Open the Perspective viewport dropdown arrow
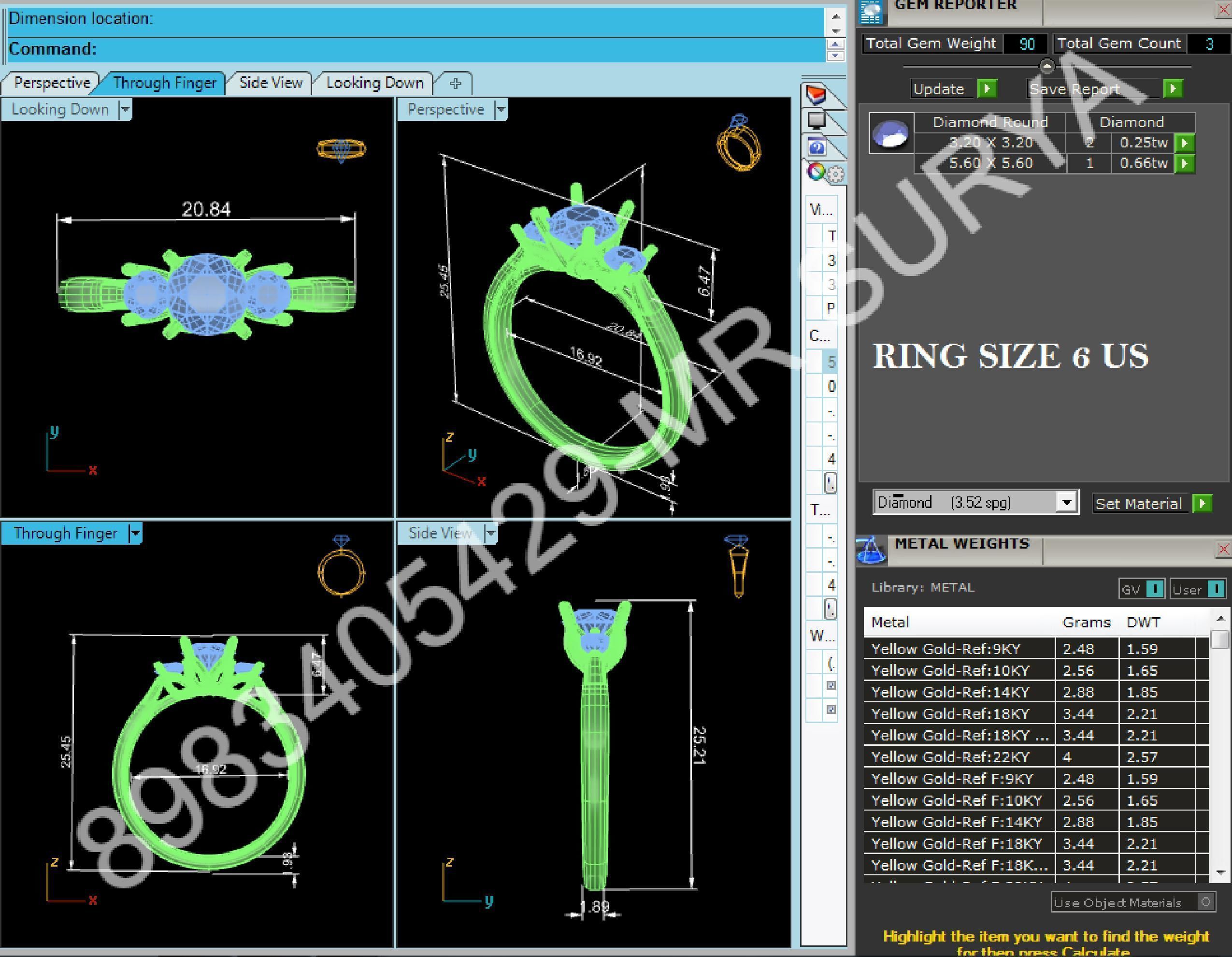This screenshot has width=1232, height=957. 501,109
